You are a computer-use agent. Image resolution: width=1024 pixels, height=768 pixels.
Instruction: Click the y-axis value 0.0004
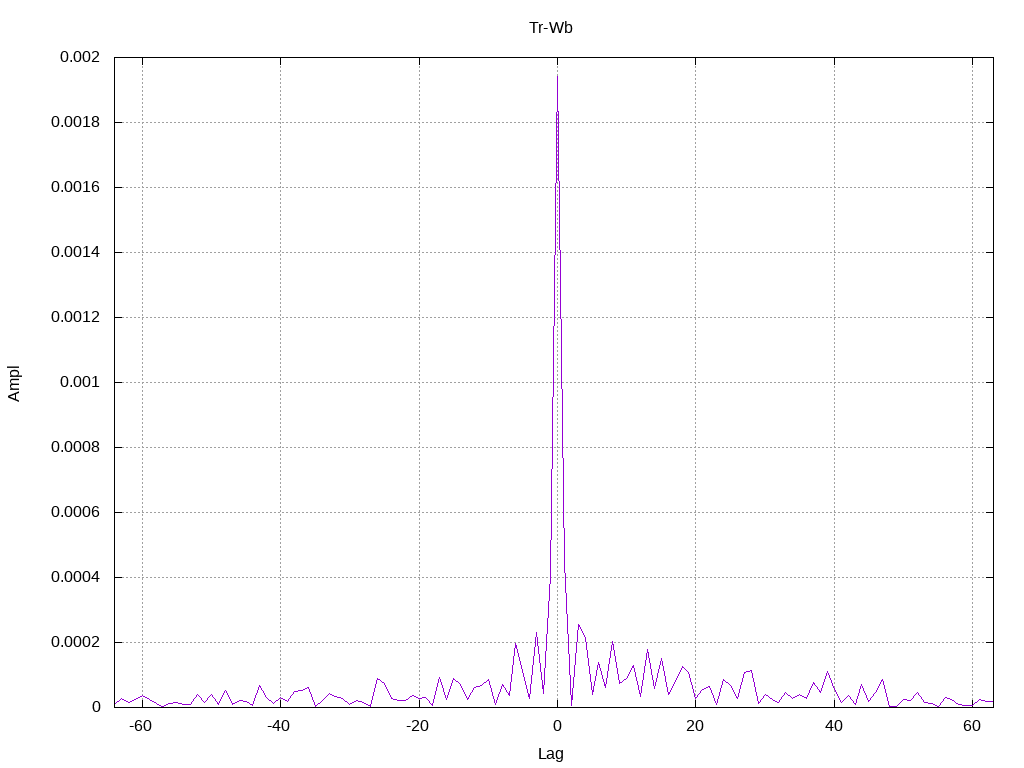click(x=76, y=577)
